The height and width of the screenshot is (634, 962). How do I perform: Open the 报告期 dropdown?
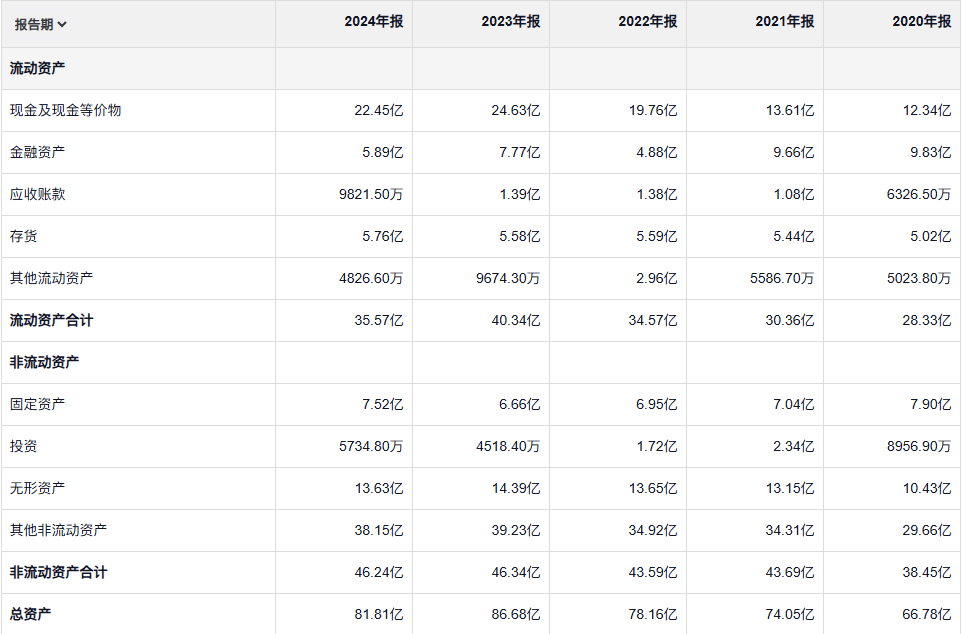click(x=41, y=24)
